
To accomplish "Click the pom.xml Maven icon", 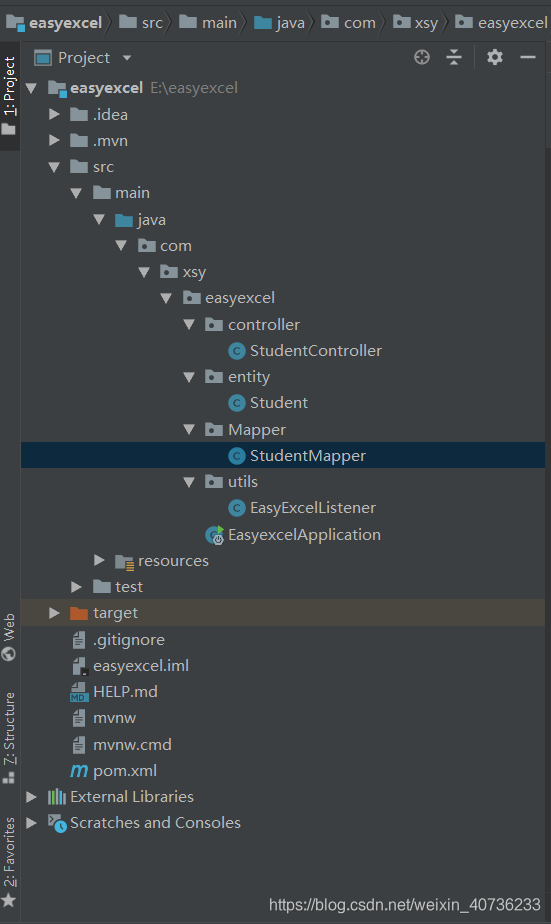I will pyautogui.click(x=79, y=770).
